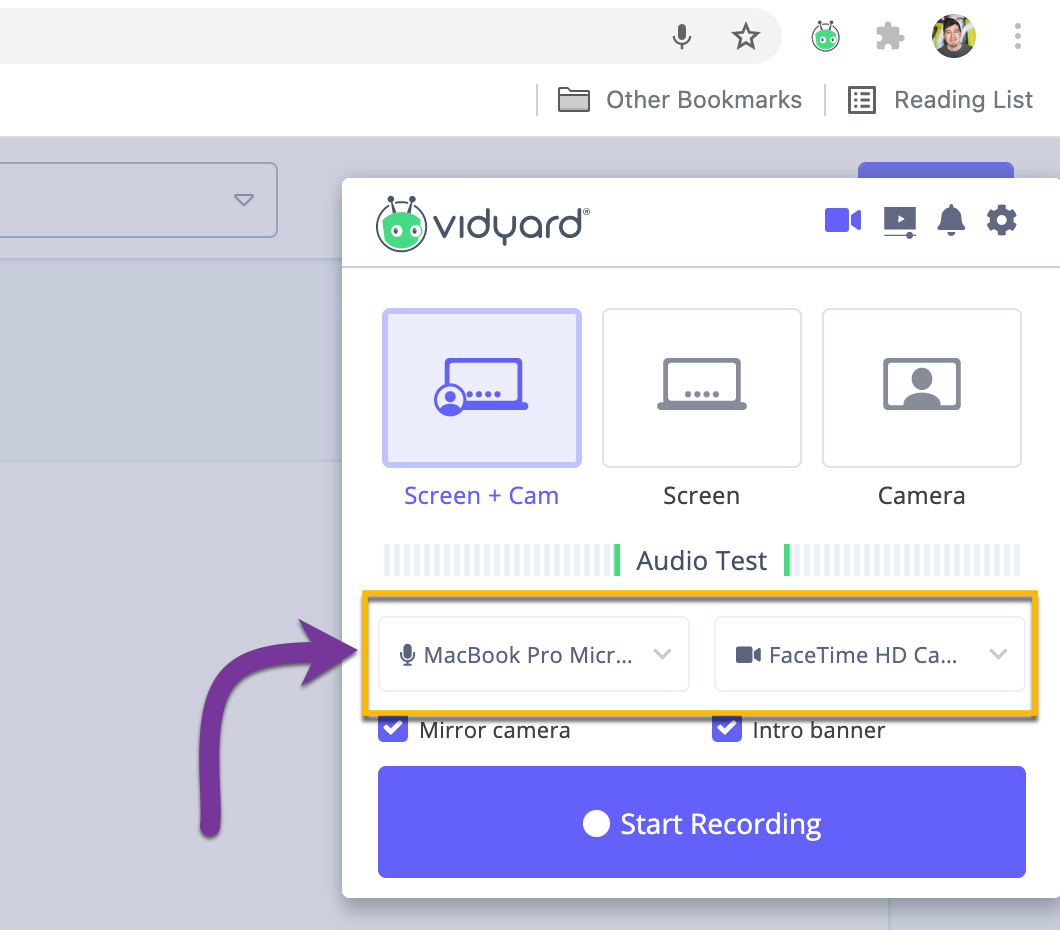
Task: Open the Chrome extensions puzzle icon
Action: [890, 36]
